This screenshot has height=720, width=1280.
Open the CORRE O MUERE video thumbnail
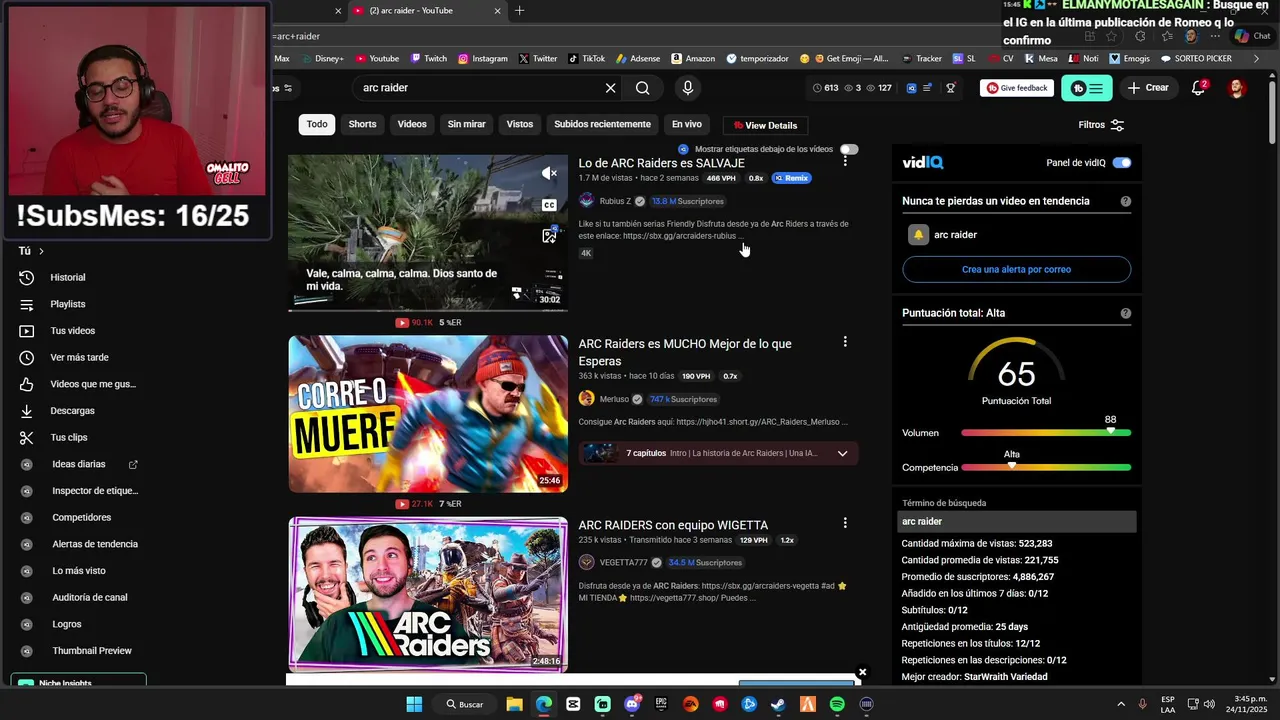[x=428, y=414]
